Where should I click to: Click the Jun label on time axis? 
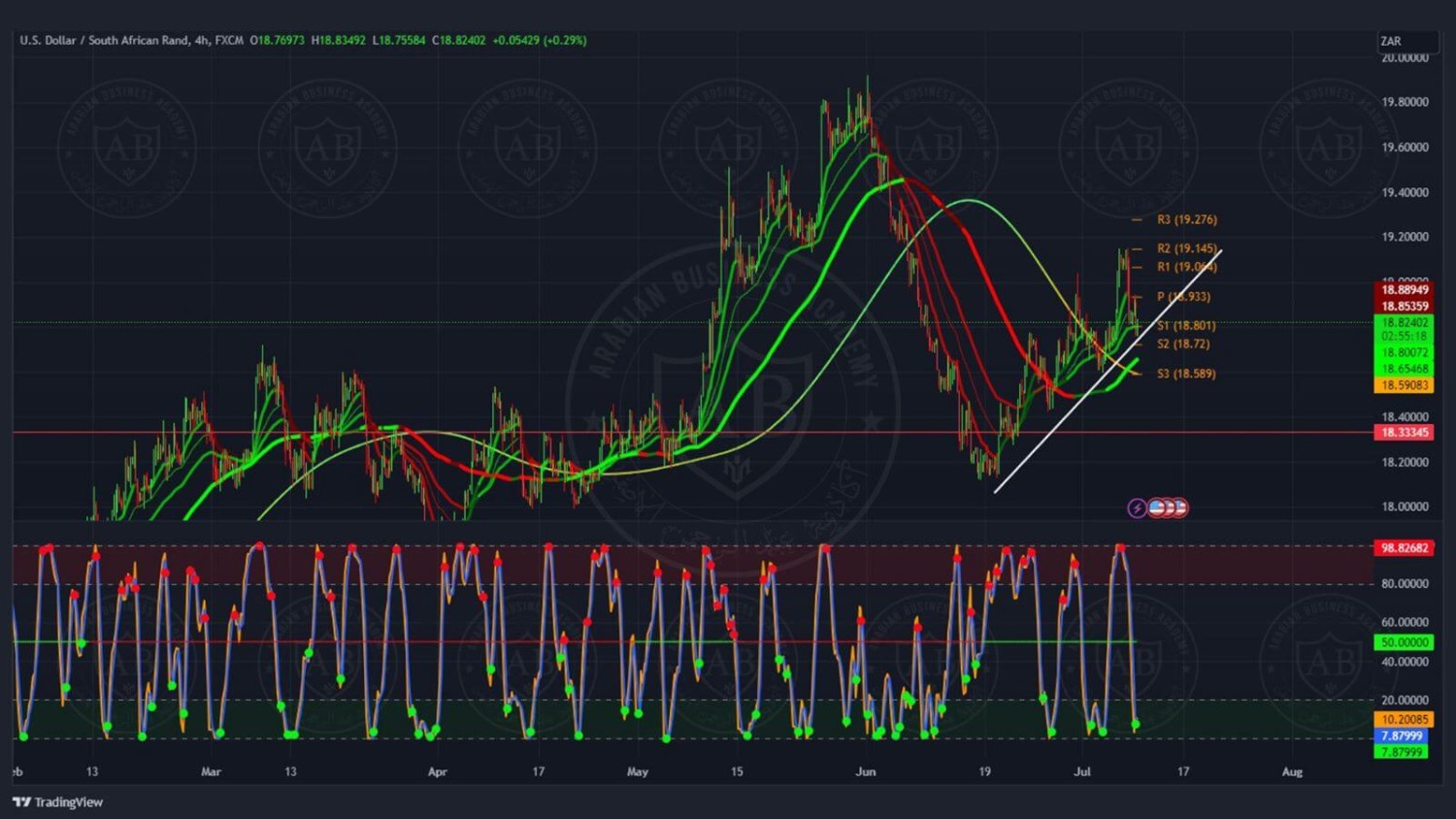tap(865, 772)
